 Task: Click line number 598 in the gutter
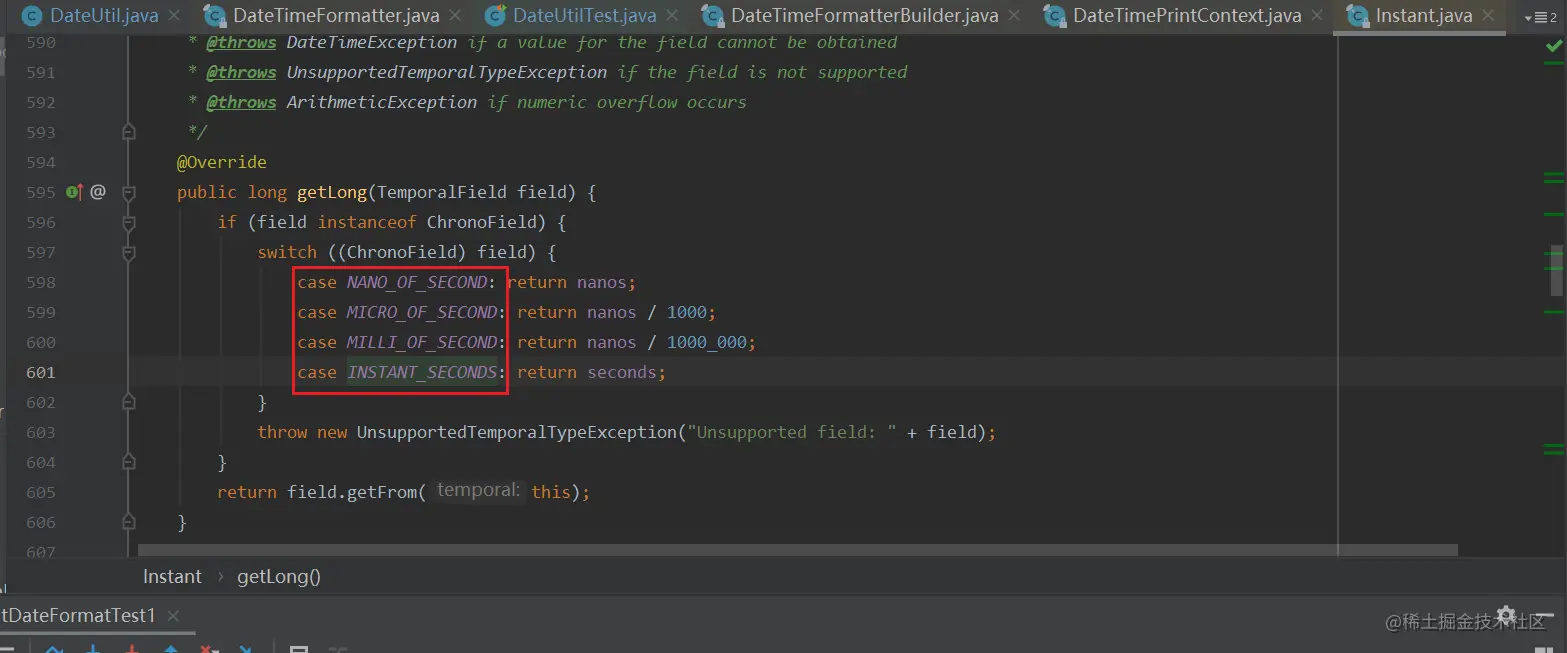[x=41, y=282]
